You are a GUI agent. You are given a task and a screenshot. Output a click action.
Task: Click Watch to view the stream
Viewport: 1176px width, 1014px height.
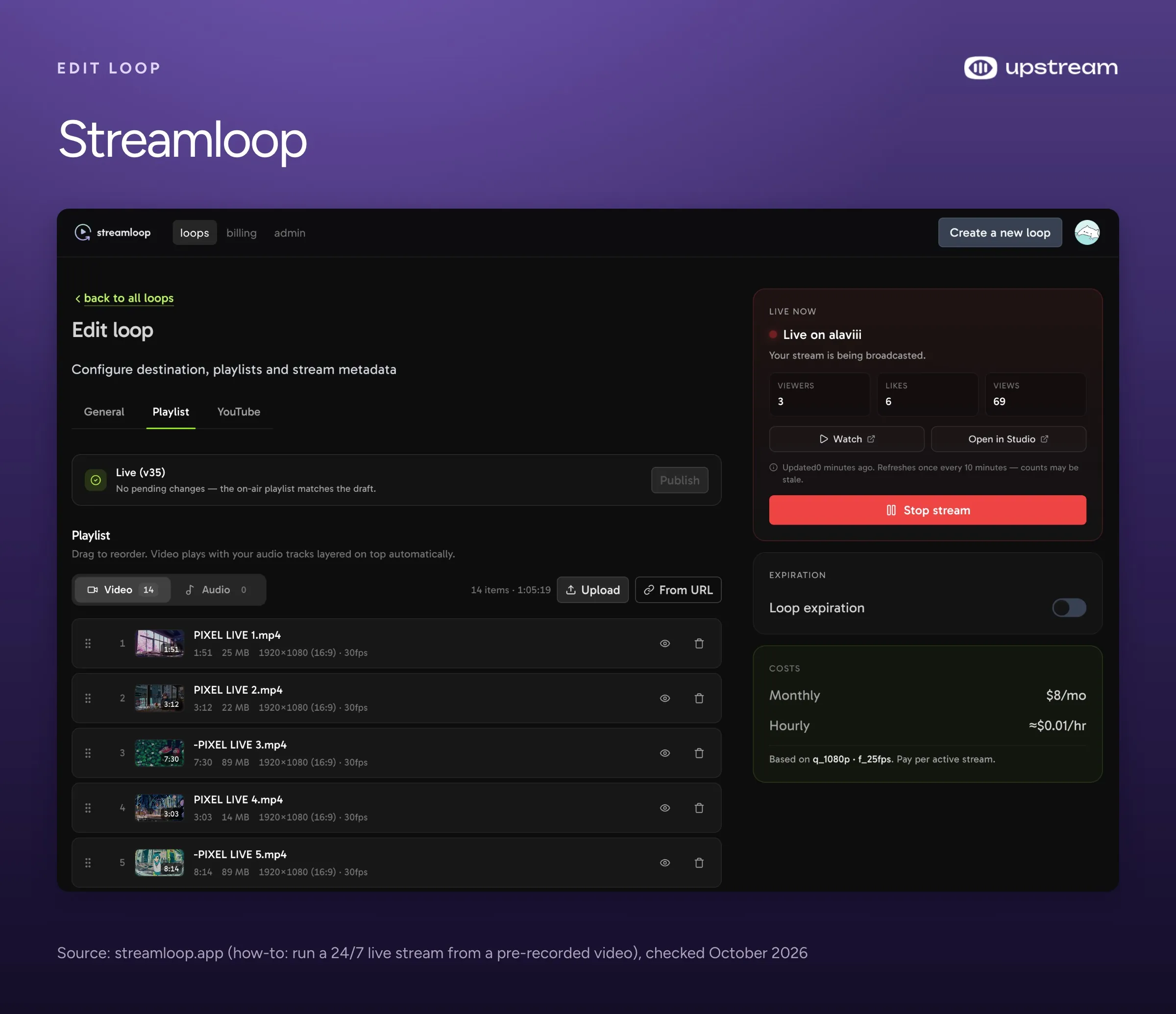[846, 439]
